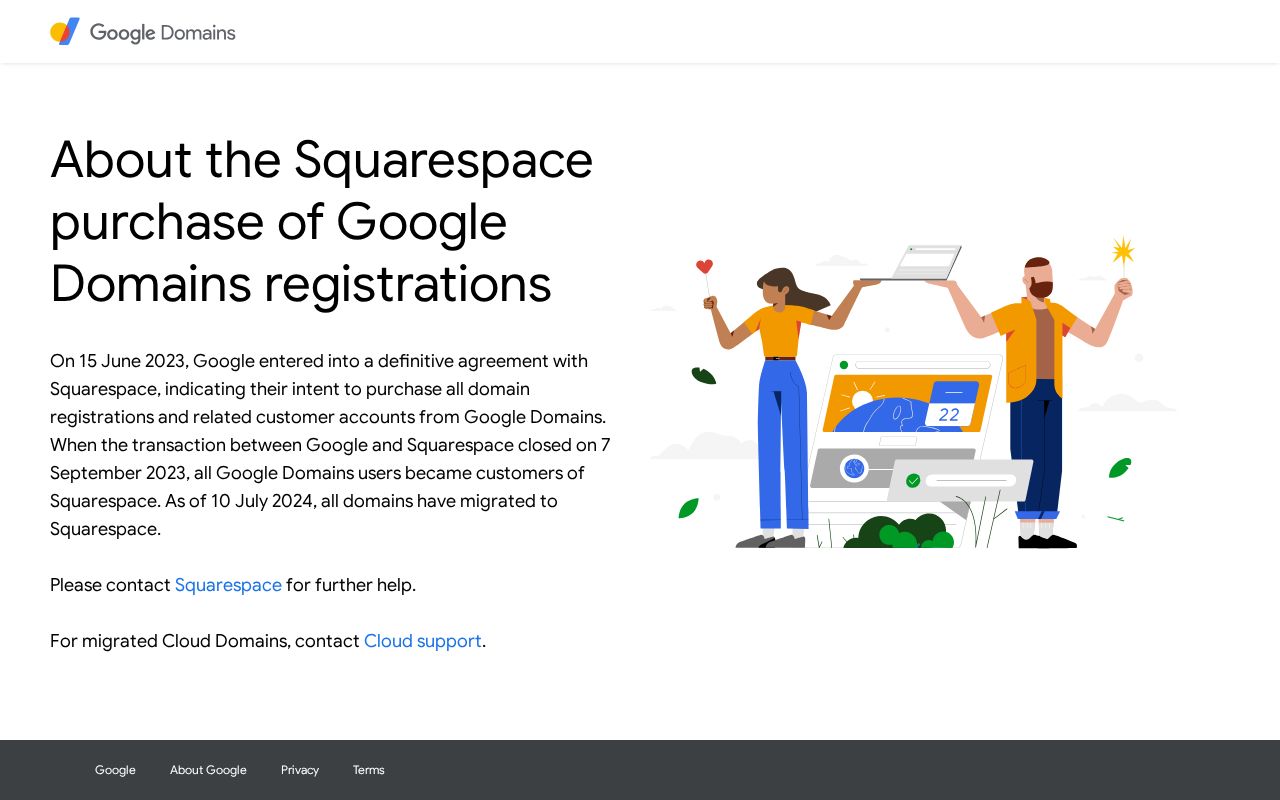Click the green checkmark badge in the illustration
The width and height of the screenshot is (1280, 800).
point(913,480)
